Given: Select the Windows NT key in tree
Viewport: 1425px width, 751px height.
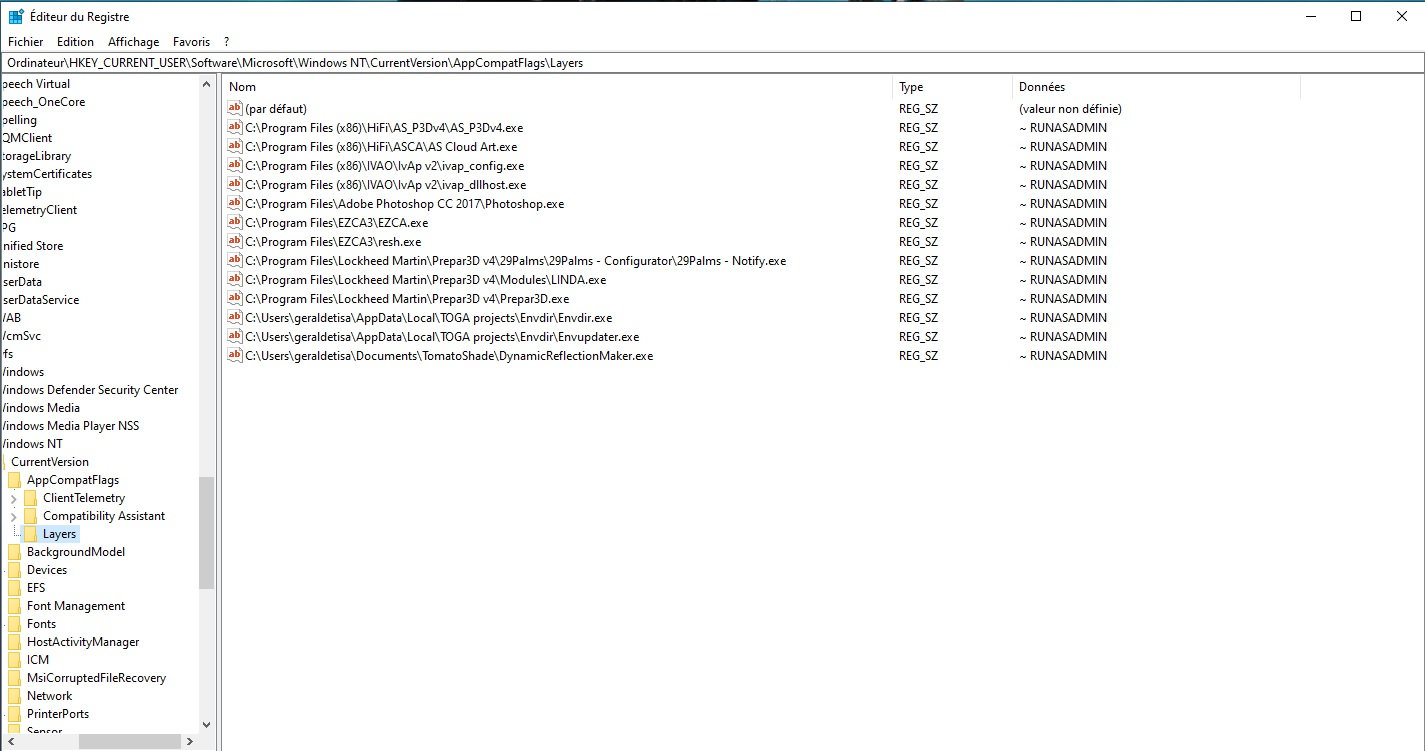Looking at the screenshot, I should click(31, 444).
